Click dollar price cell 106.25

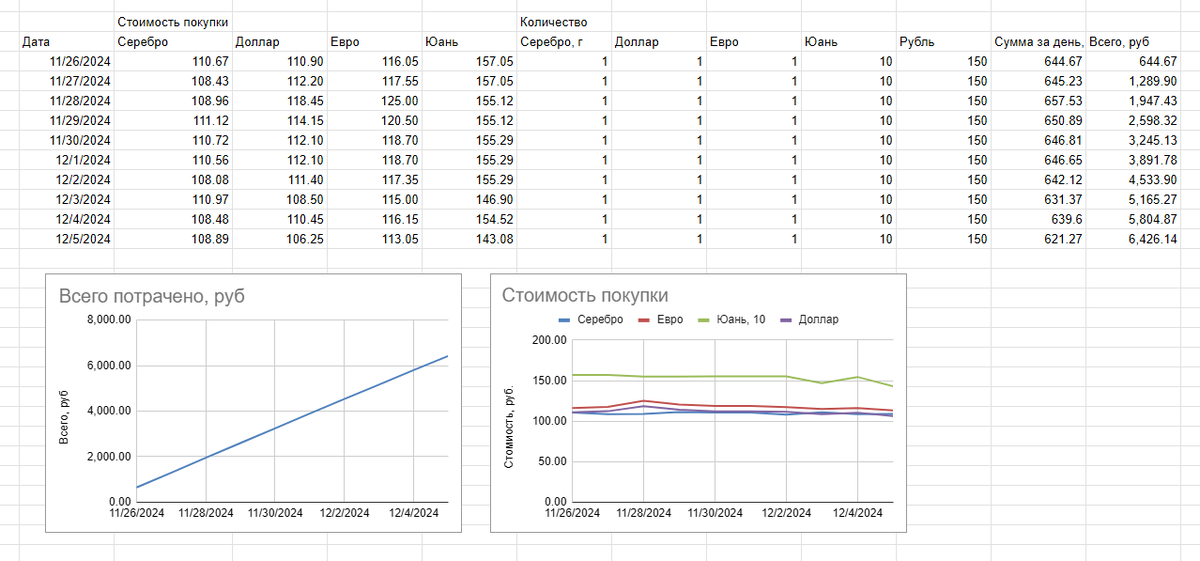(278, 239)
